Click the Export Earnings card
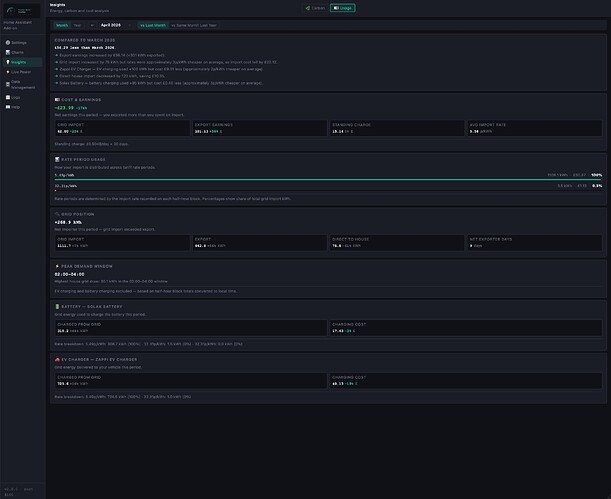The width and height of the screenshot is (611, 499). coord(260,128)
